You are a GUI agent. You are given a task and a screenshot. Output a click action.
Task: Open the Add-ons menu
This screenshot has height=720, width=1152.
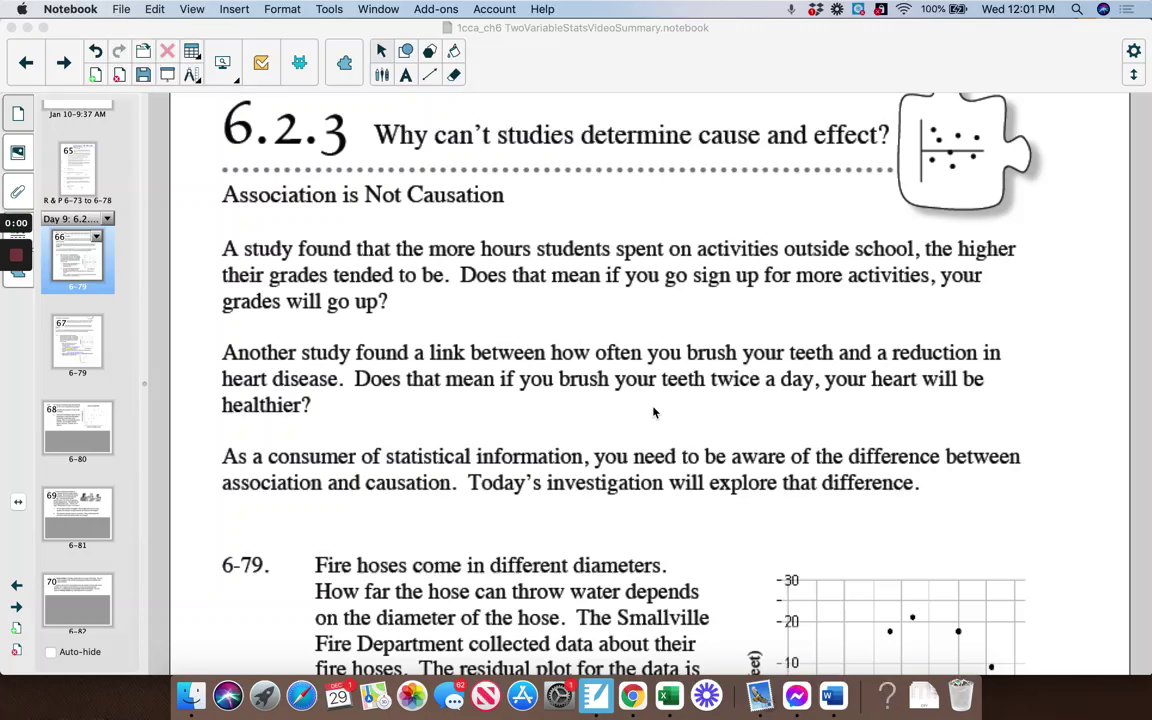[x=436, y=9]
